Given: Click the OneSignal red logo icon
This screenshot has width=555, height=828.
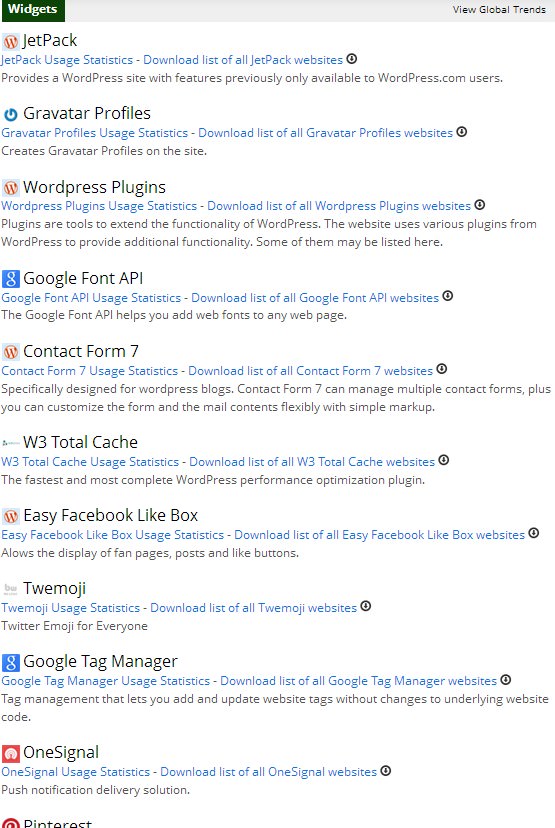Looking at the screenshot, I should (11, 752).
